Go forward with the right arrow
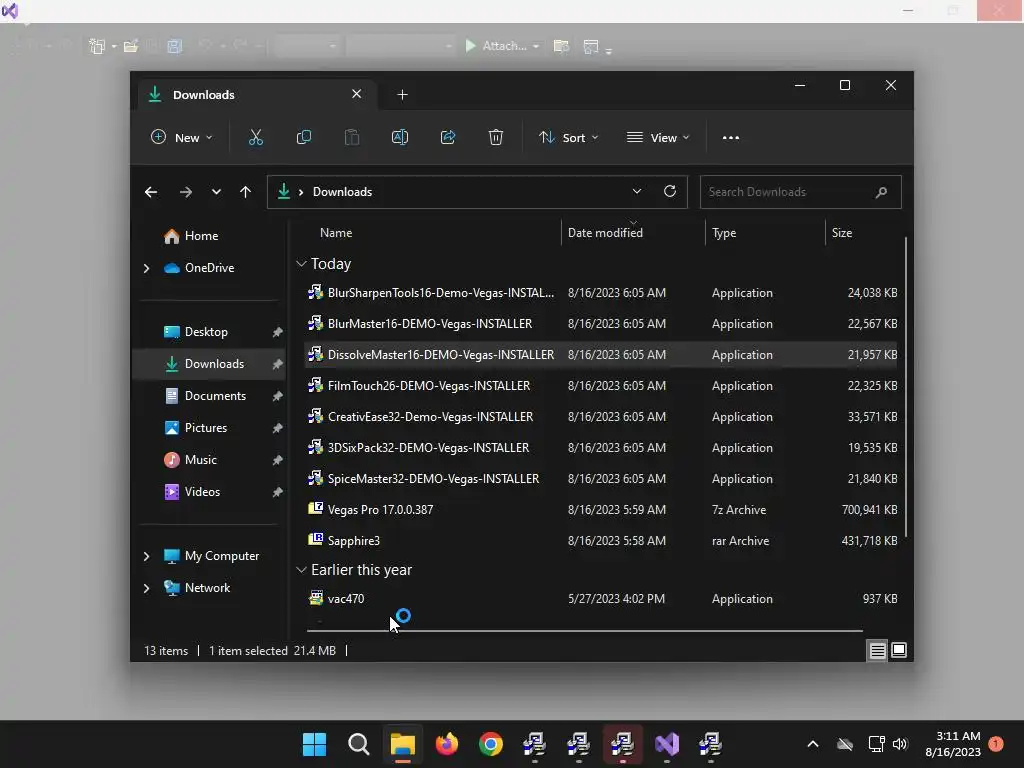Viewport: 1024px width, 768px height. pos(185,192)
